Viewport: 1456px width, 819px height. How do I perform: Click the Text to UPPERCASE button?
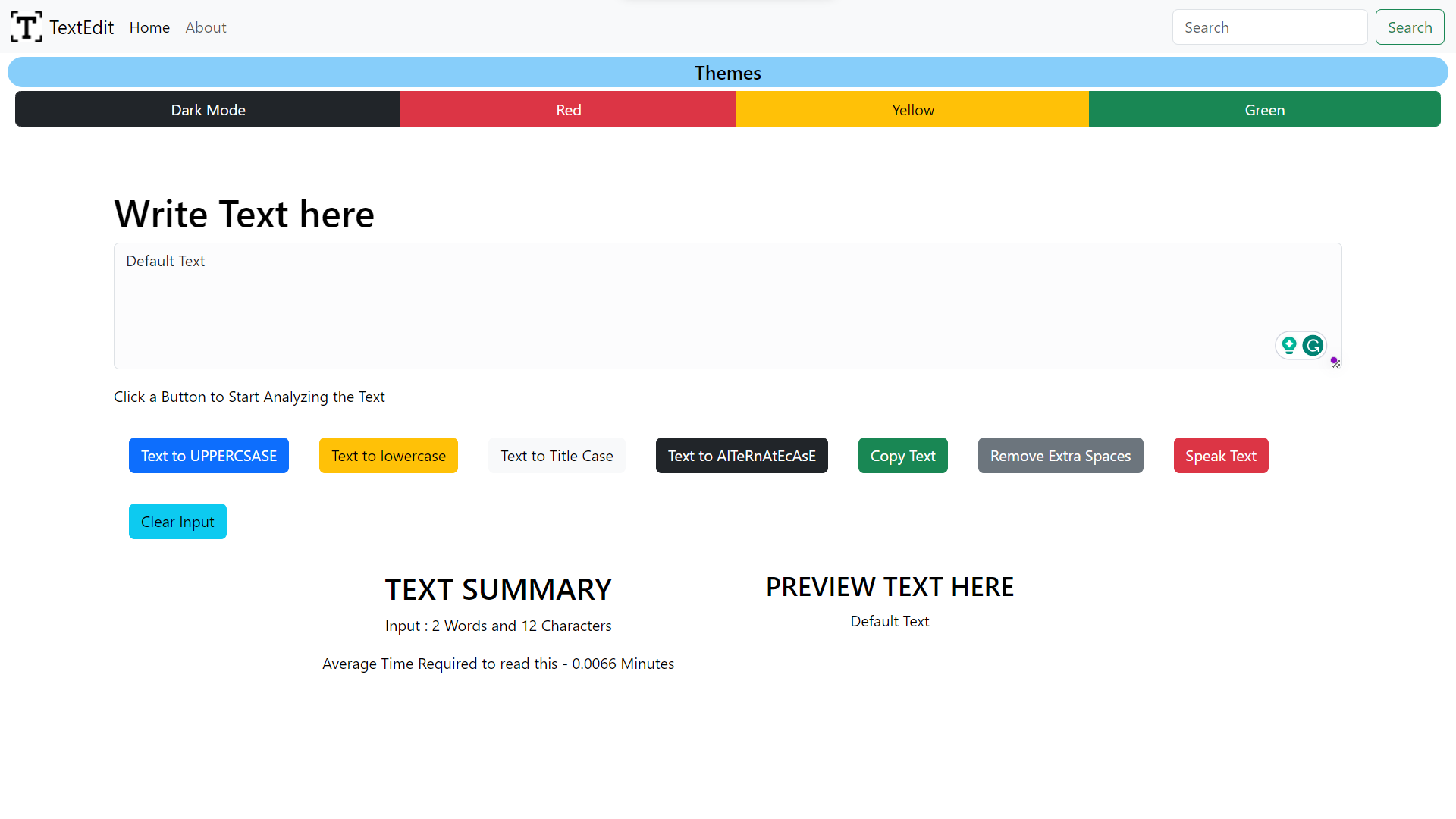(x=208, y=455)
